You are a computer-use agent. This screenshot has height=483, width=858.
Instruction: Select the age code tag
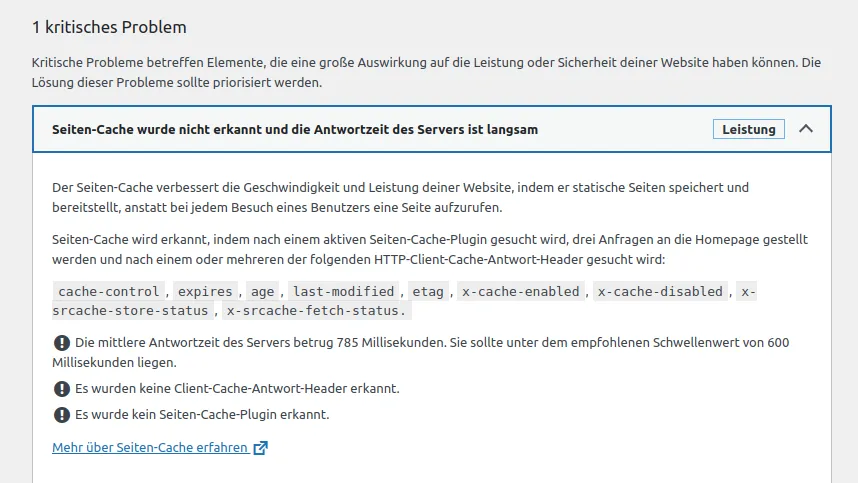pos(263,292)
